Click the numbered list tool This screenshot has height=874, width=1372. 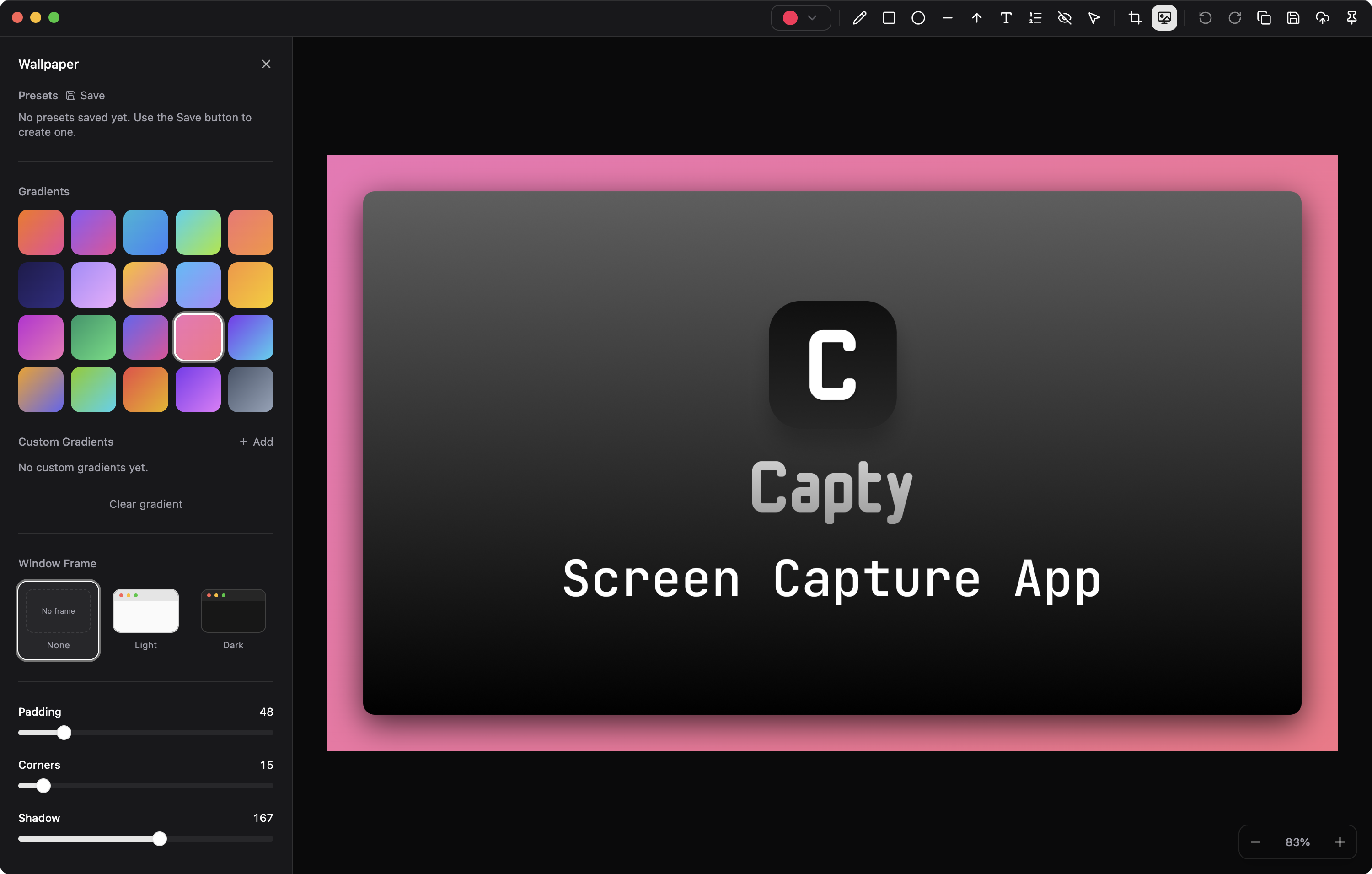point(1035,18)
